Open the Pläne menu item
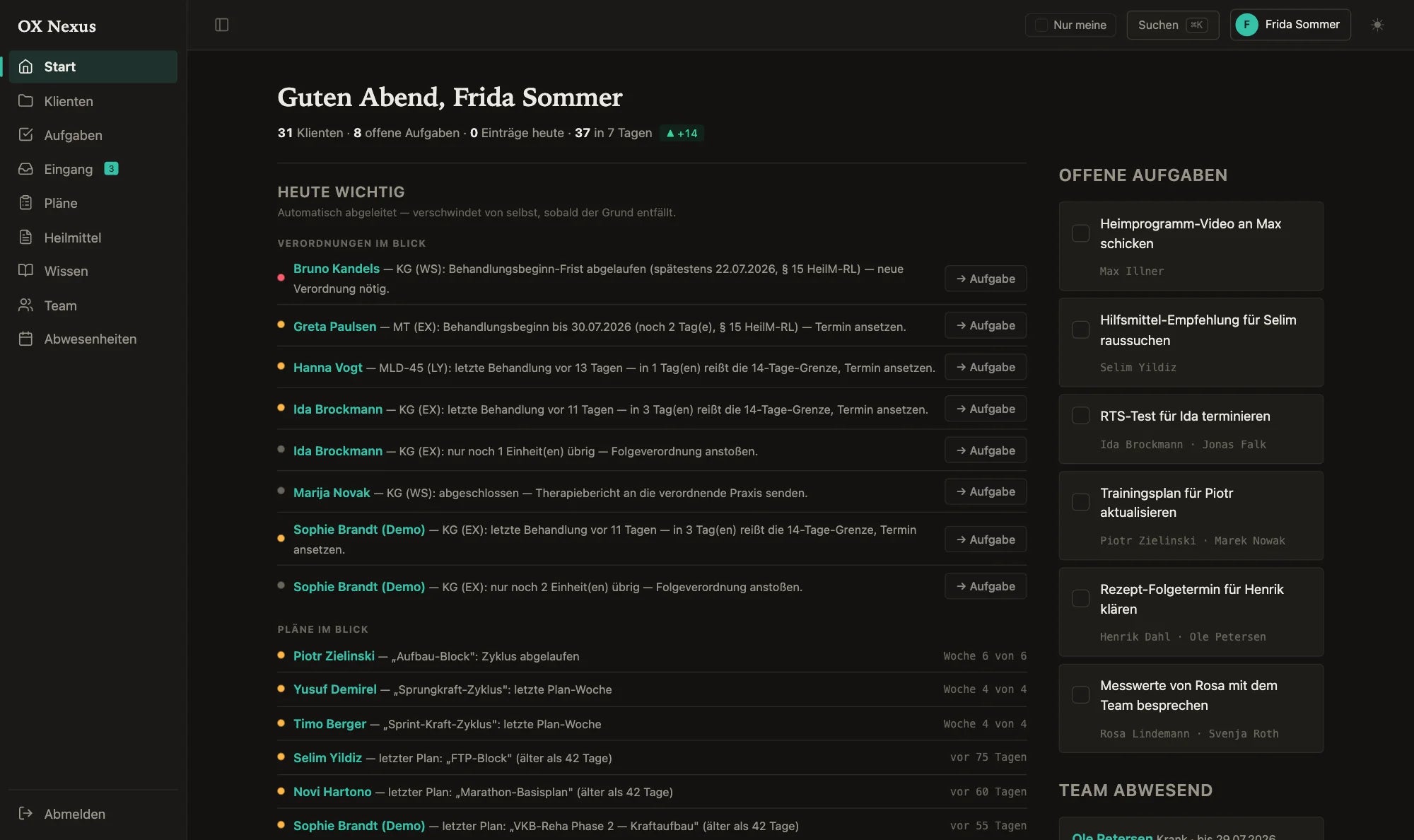The height and width of the screenshot is (840, 1414). [x=93, y=203]
